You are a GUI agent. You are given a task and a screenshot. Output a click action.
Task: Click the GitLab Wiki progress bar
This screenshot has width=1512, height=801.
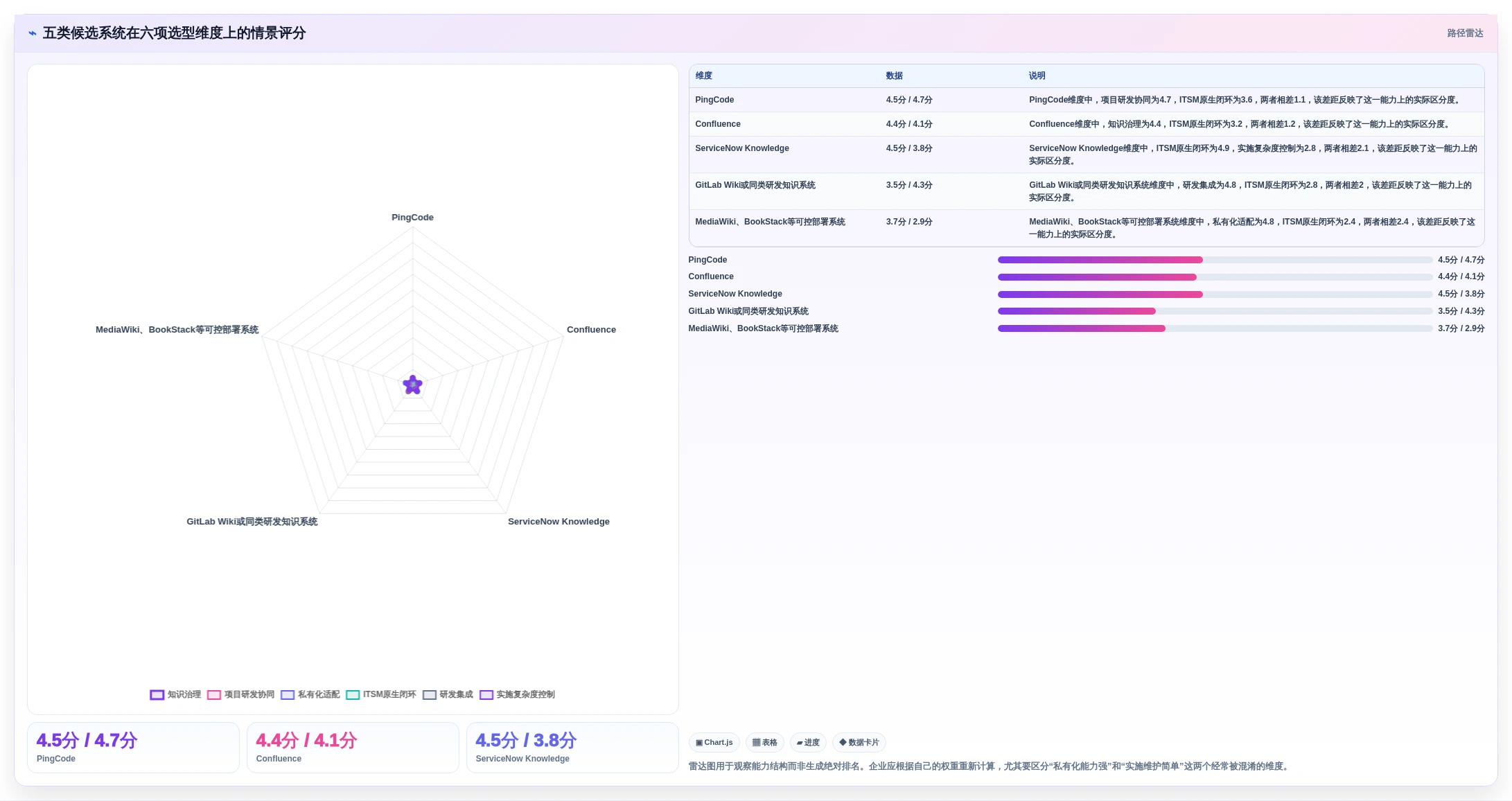[1215, 311]
